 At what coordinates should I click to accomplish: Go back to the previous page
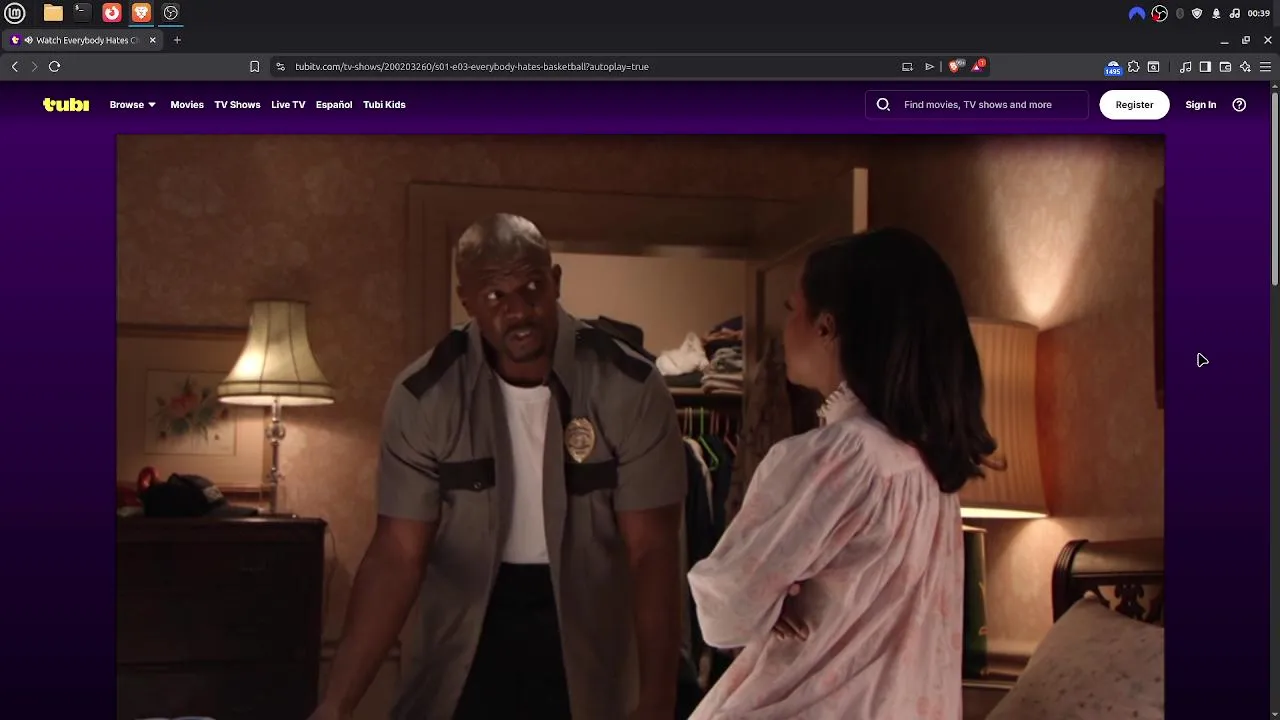tap(15, 66)
